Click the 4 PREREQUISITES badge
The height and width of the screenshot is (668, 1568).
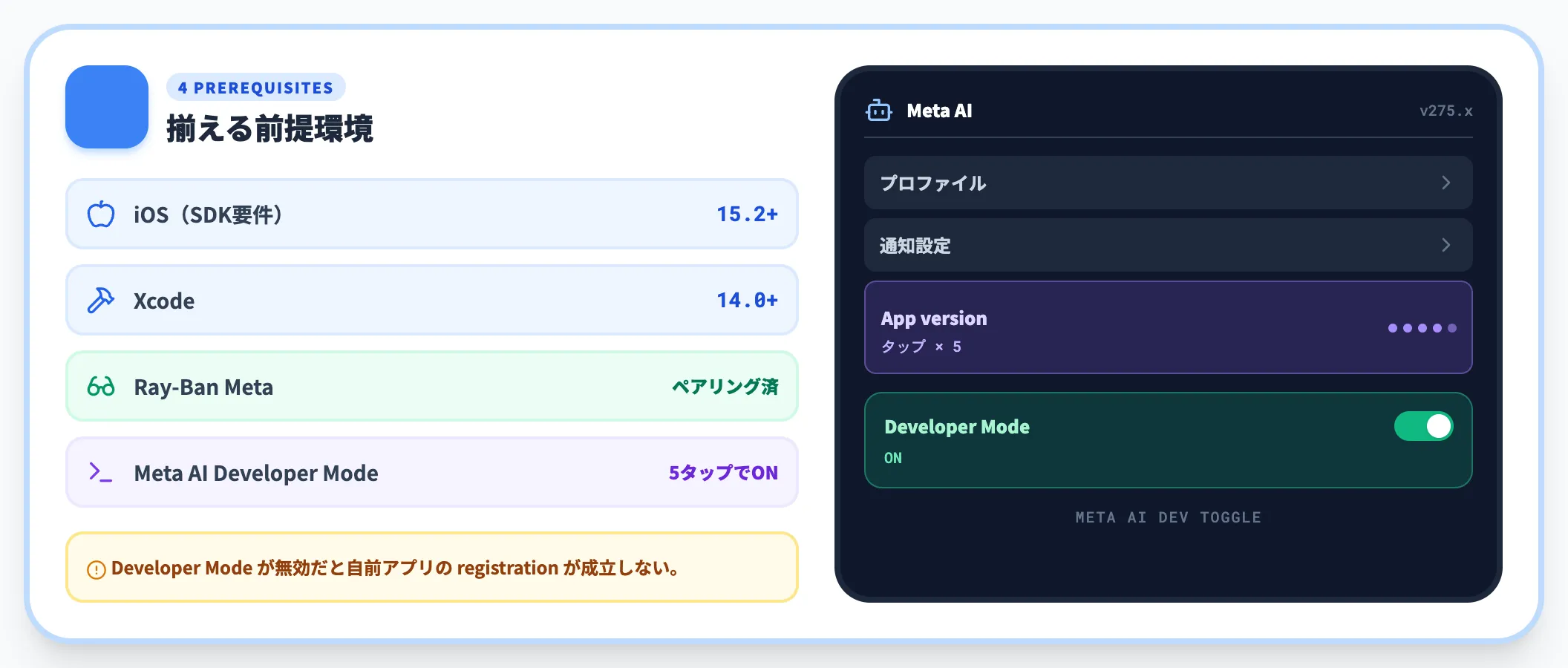click(256, 88)
